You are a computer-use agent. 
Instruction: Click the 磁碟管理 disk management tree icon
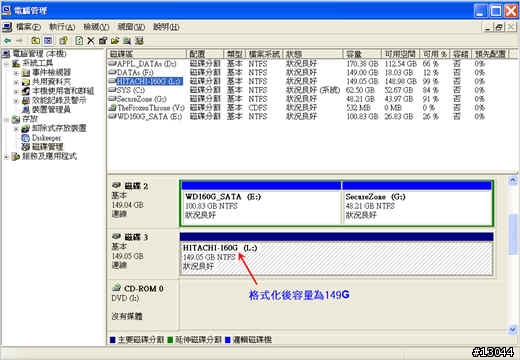click(26, 147)
